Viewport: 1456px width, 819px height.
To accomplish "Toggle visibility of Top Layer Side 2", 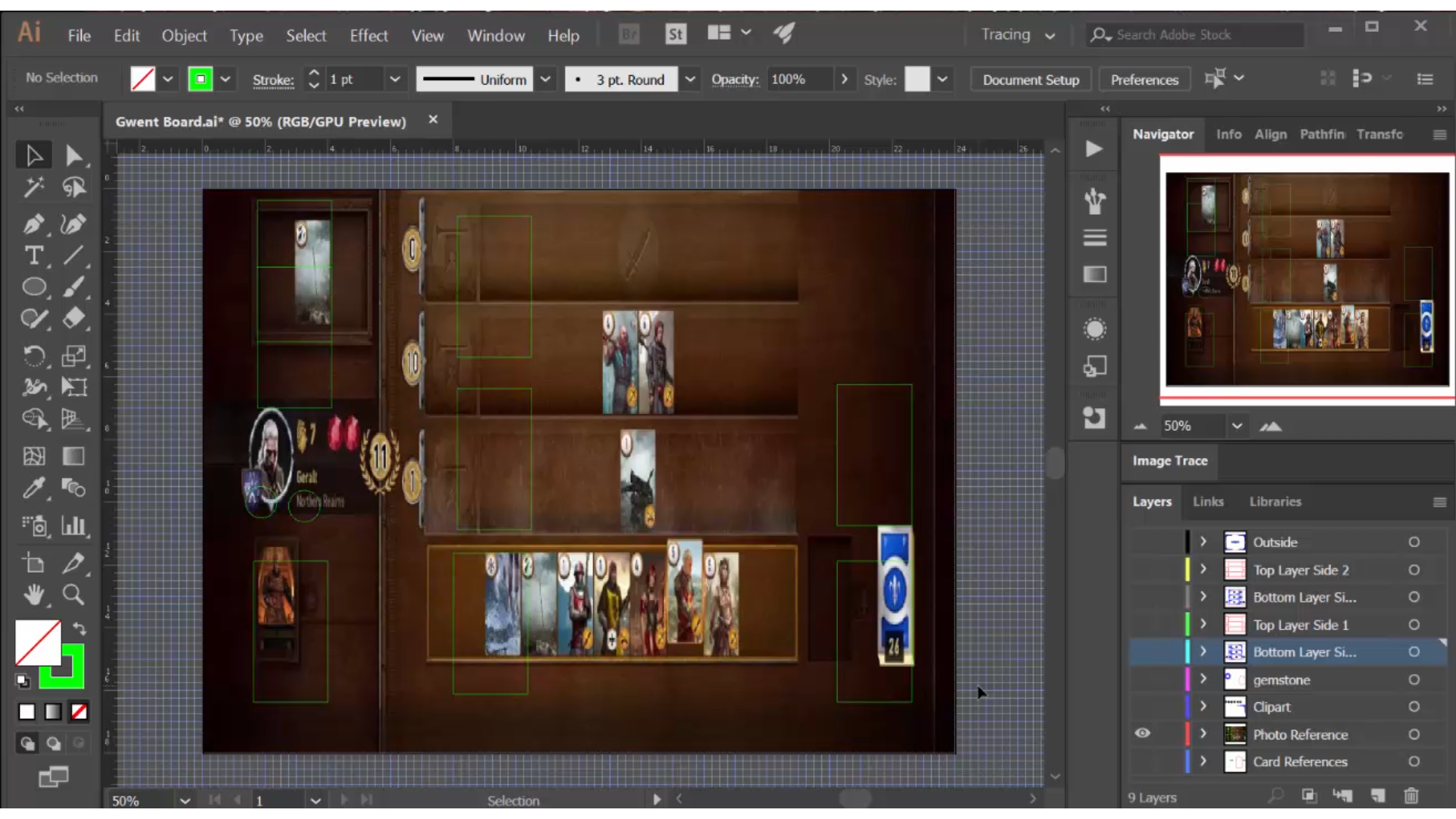I will click(1142, 570).
